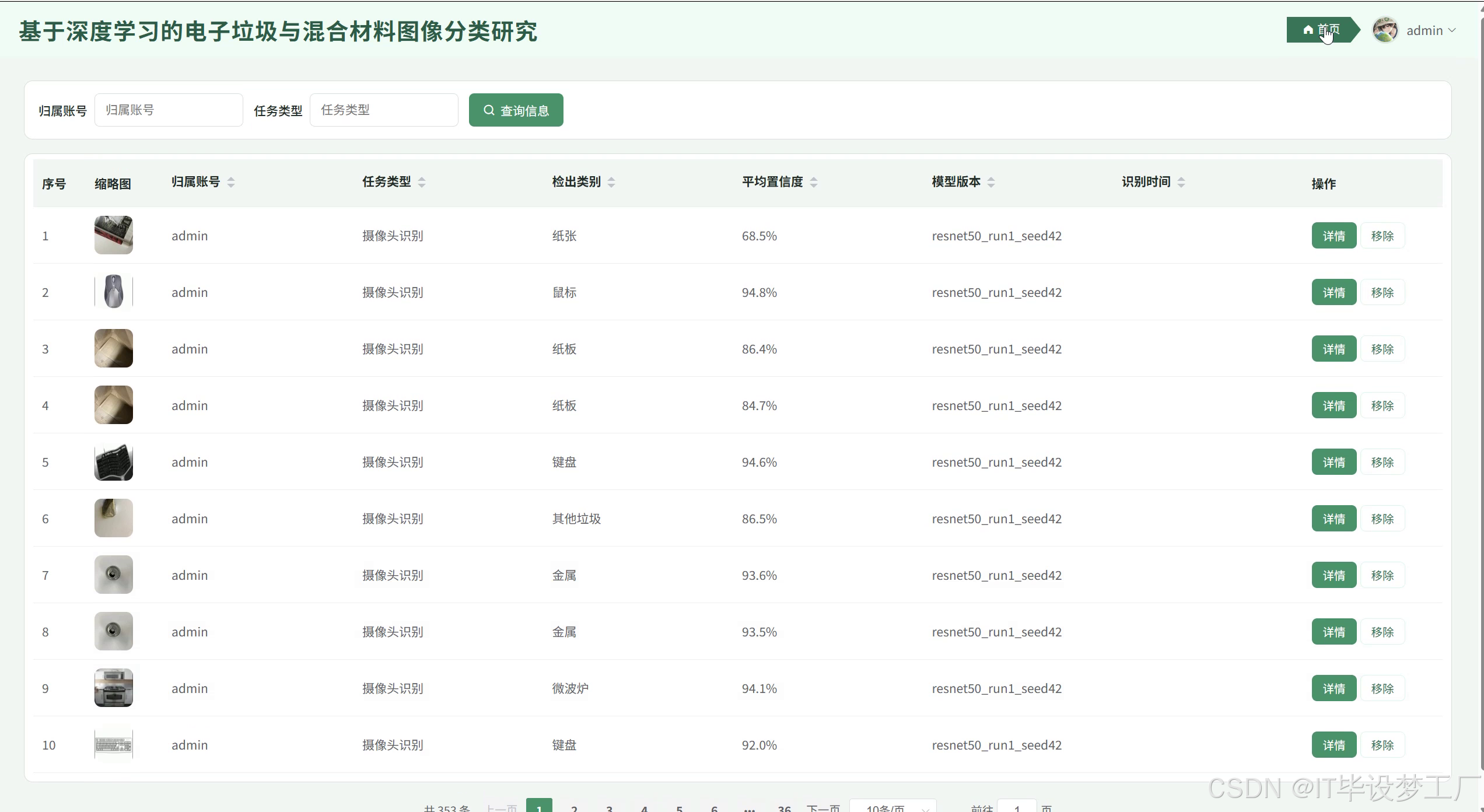Sort by 平均置信度 column

[x=814, y=182]
